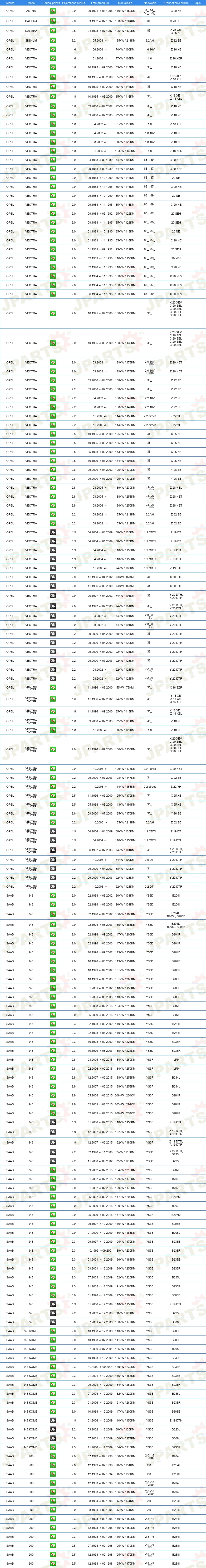Select the B206I engine code cell
This screenshot has height=1568, width=206.
[176, 1474]
